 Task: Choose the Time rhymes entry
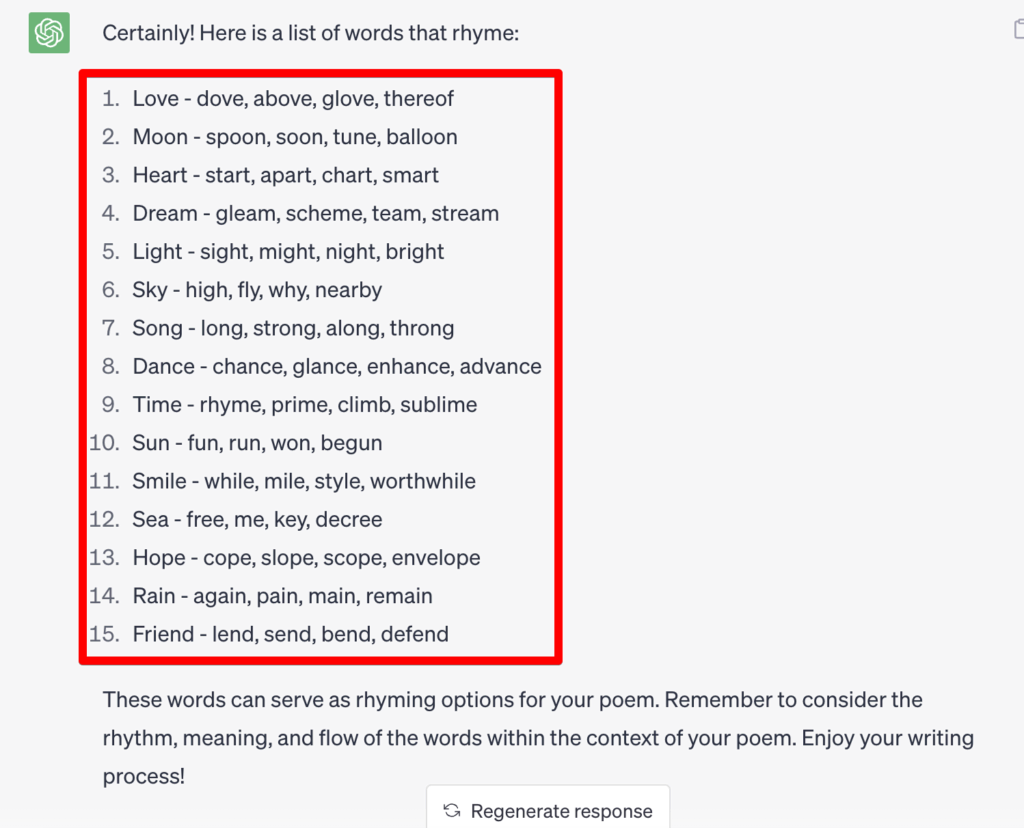coord(305,405)
